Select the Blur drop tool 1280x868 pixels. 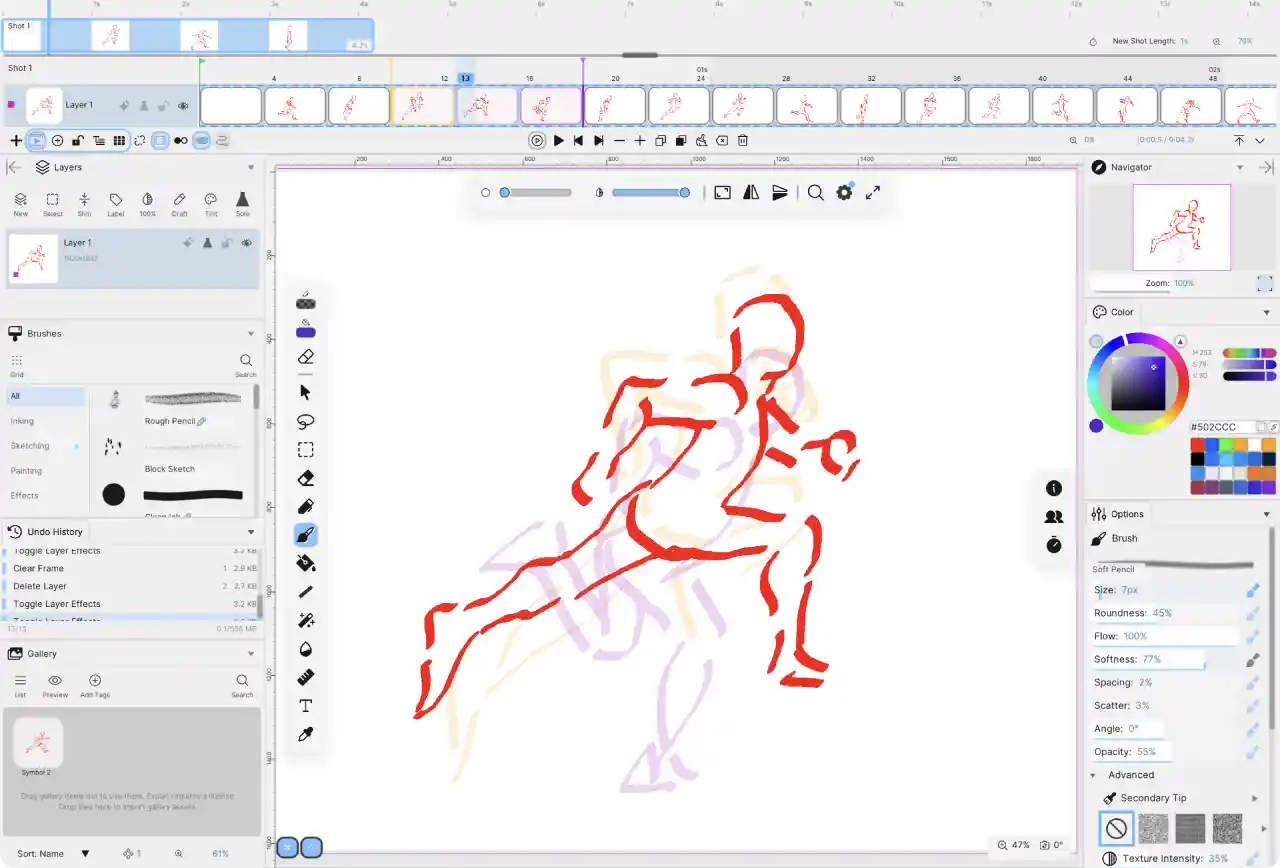coord(306,649)
